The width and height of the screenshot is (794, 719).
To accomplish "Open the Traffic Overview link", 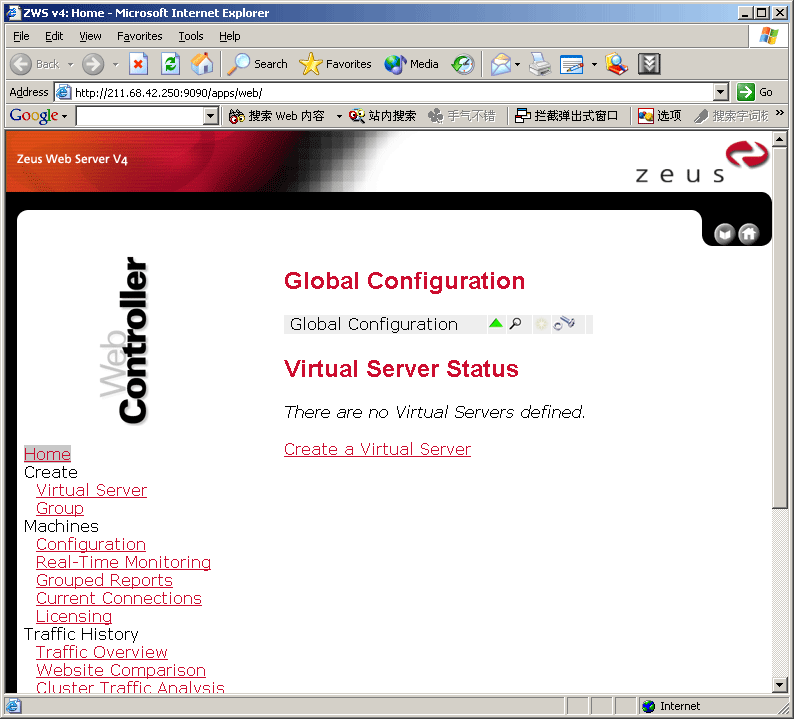I will tap(101, 652).
